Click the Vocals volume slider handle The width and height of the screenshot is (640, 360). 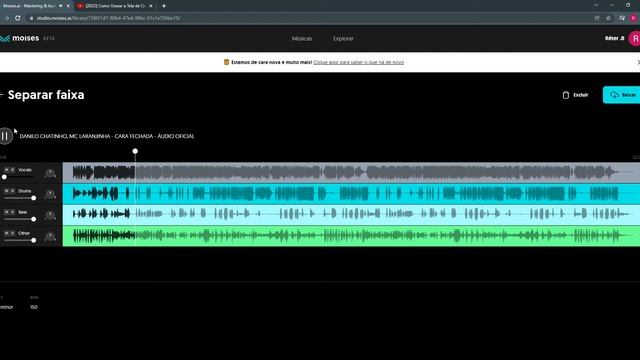coord(4,177)
